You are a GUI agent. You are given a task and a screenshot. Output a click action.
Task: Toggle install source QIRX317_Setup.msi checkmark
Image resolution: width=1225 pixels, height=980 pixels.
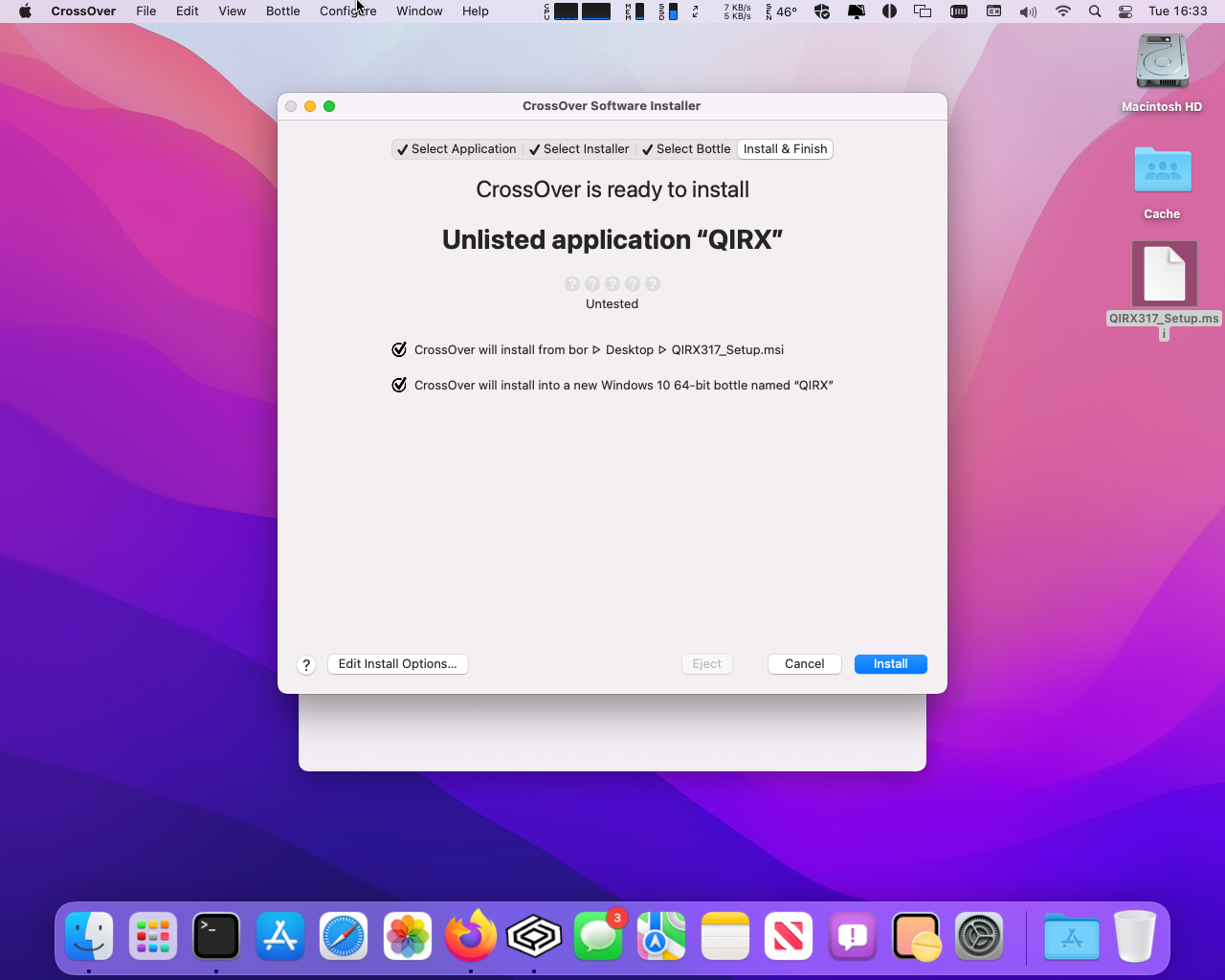(x=399, y=349)
